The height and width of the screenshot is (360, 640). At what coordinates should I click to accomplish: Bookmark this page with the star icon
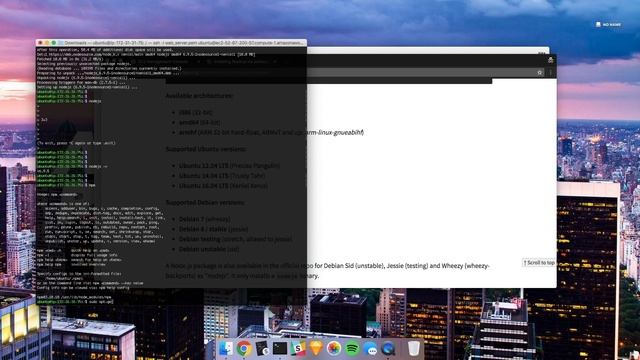pos(540,73)
